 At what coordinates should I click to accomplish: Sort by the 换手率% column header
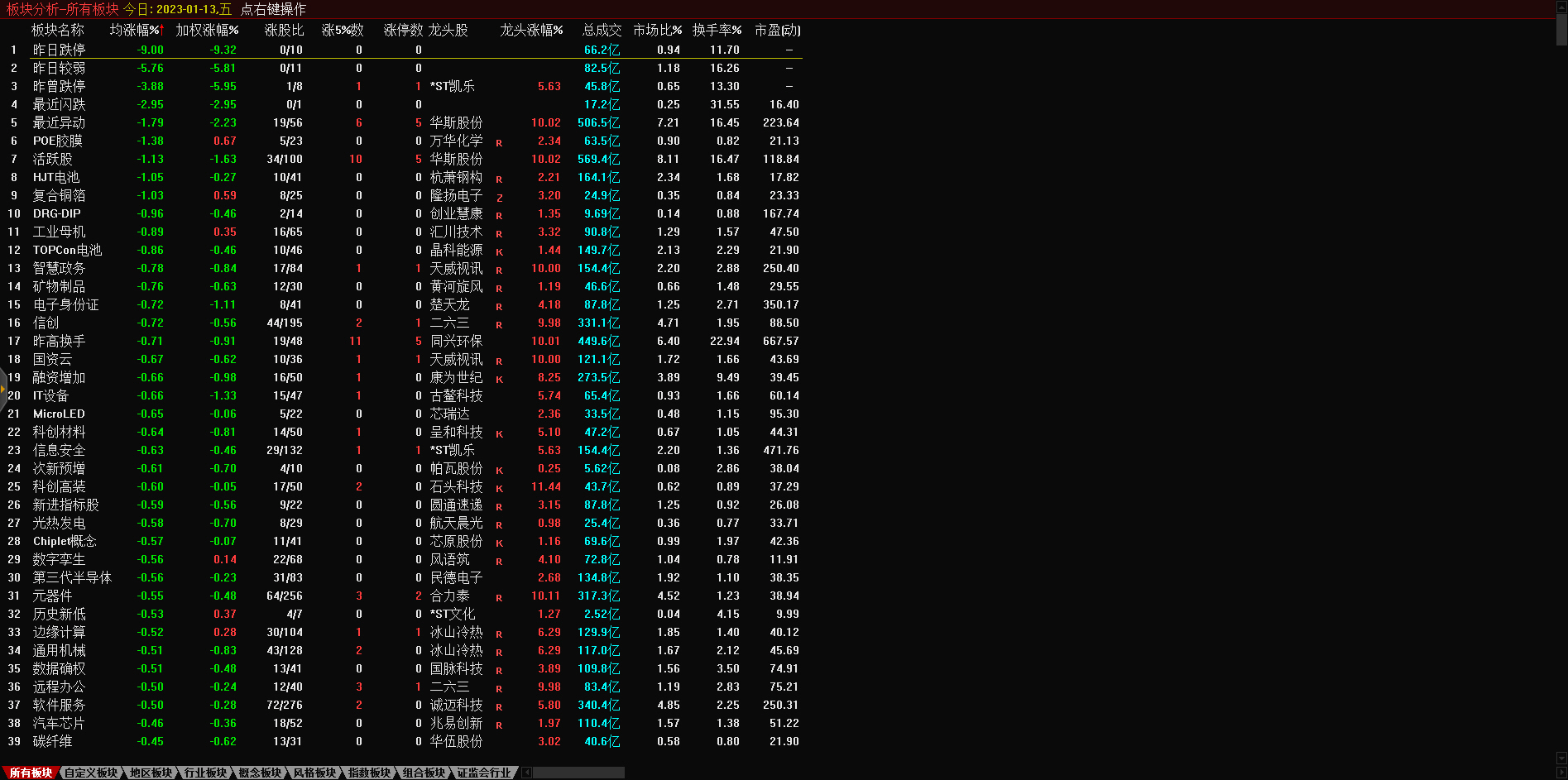717,30
